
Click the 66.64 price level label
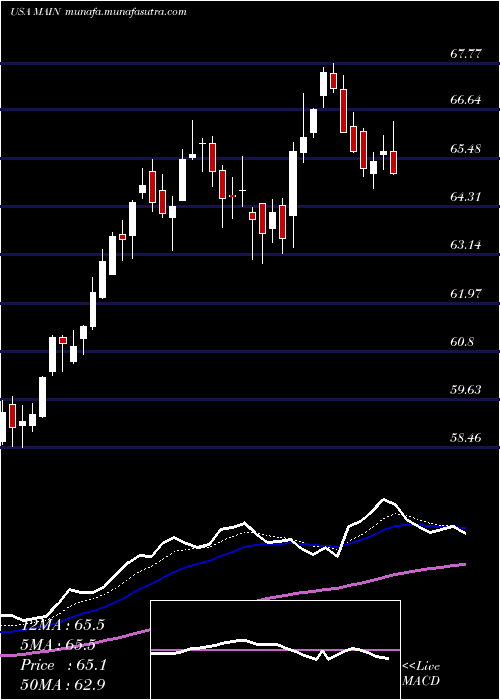click(x=466, y=100)
